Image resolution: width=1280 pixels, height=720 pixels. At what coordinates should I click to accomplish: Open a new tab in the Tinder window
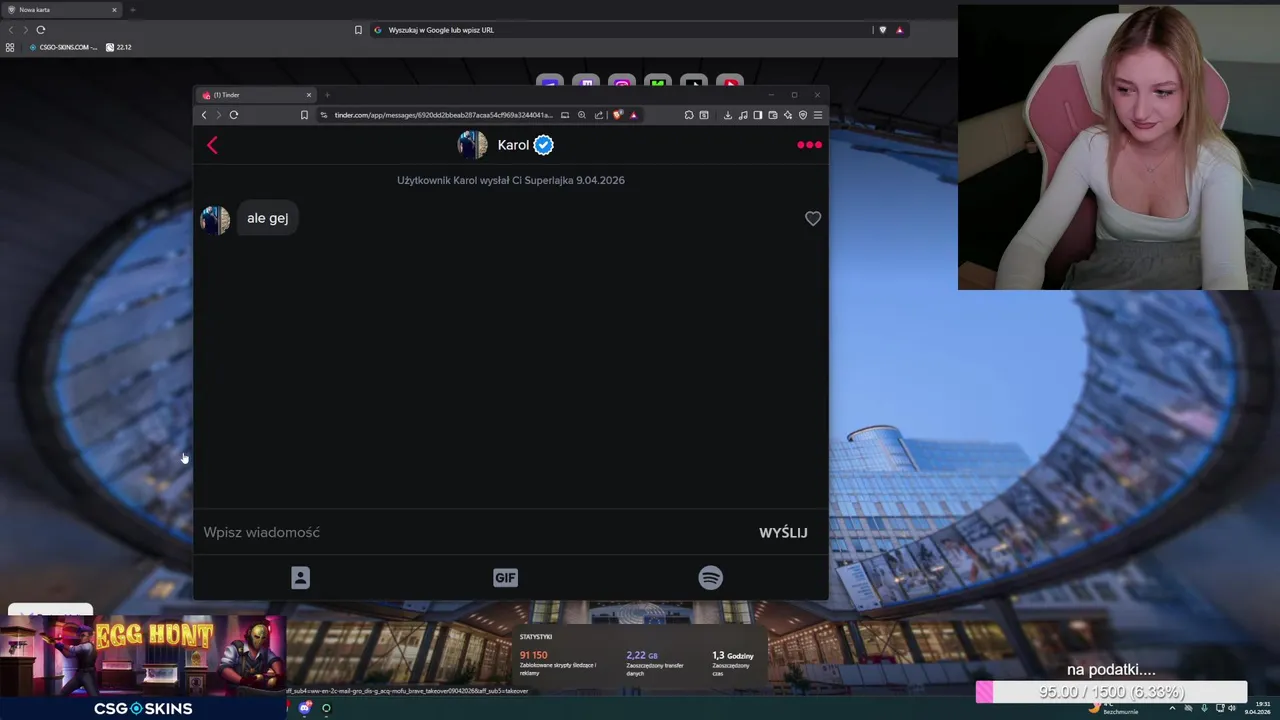click(x=327, y=95)
